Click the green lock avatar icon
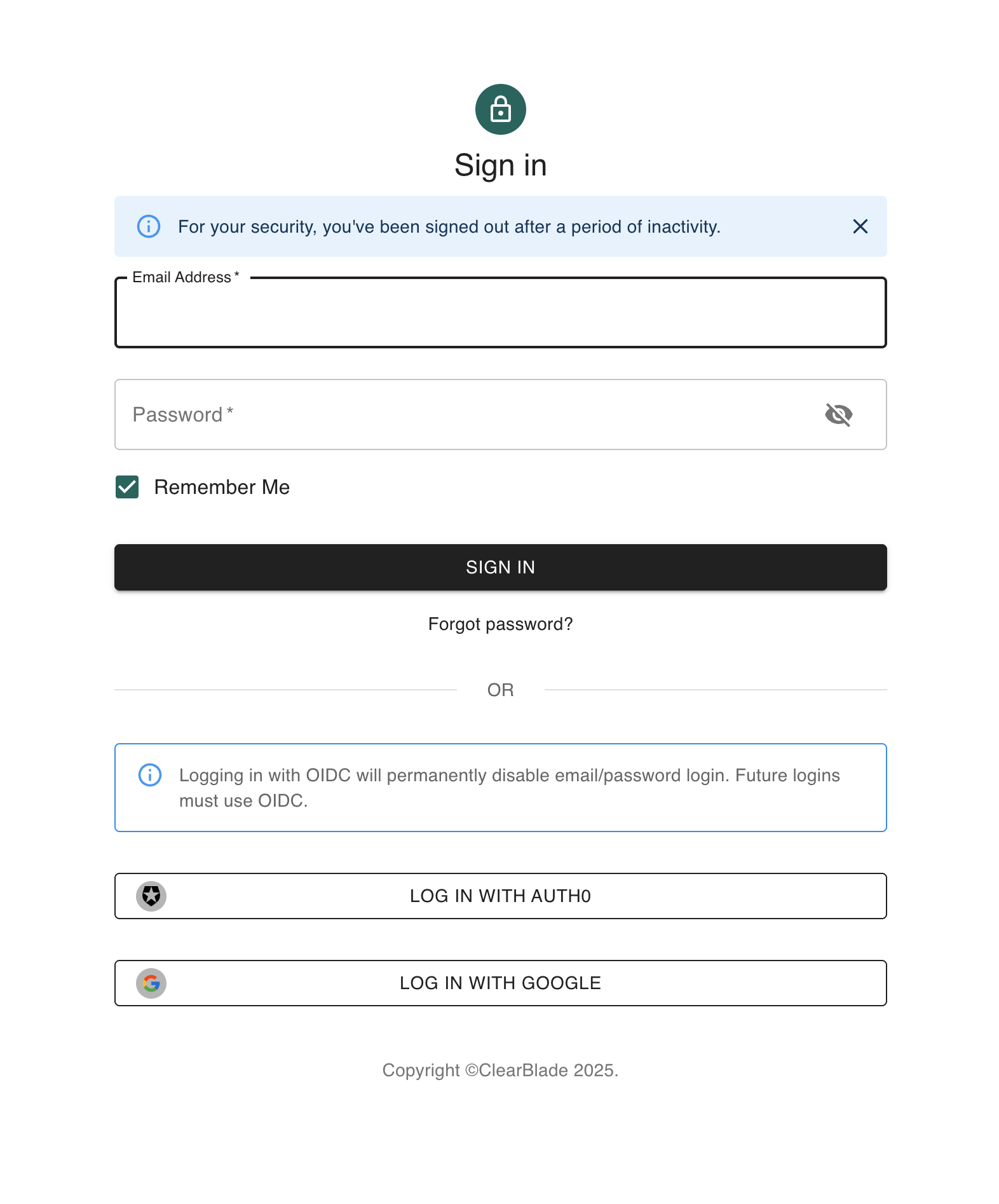 click(500, 109)
